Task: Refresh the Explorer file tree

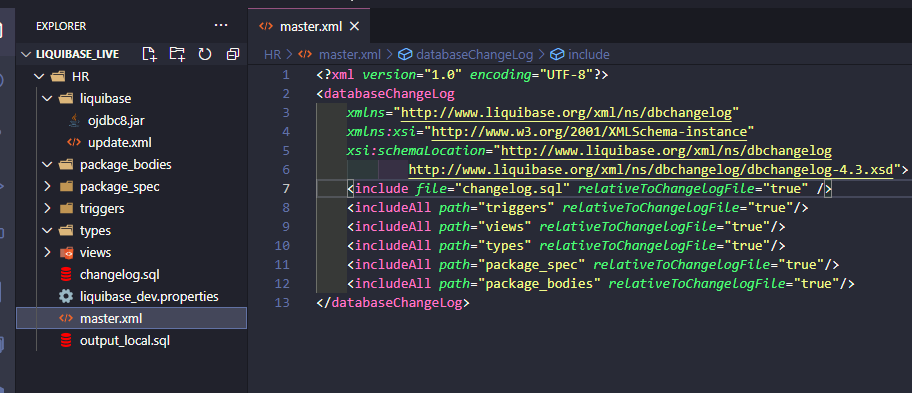Action: click(x=205, y=54)
